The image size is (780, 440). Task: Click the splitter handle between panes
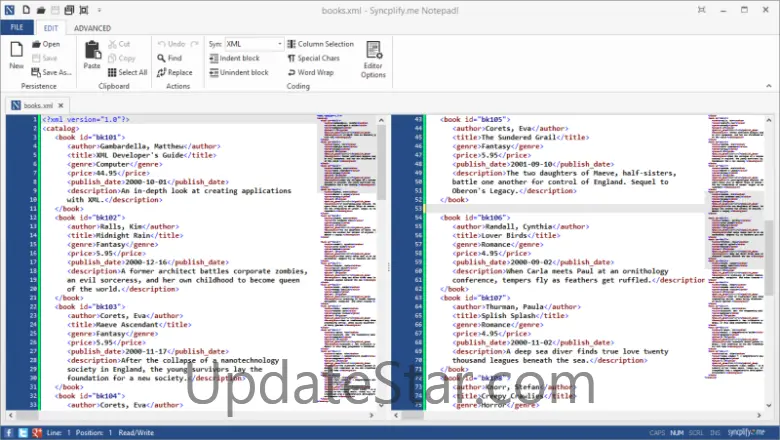tap(389, 266)
